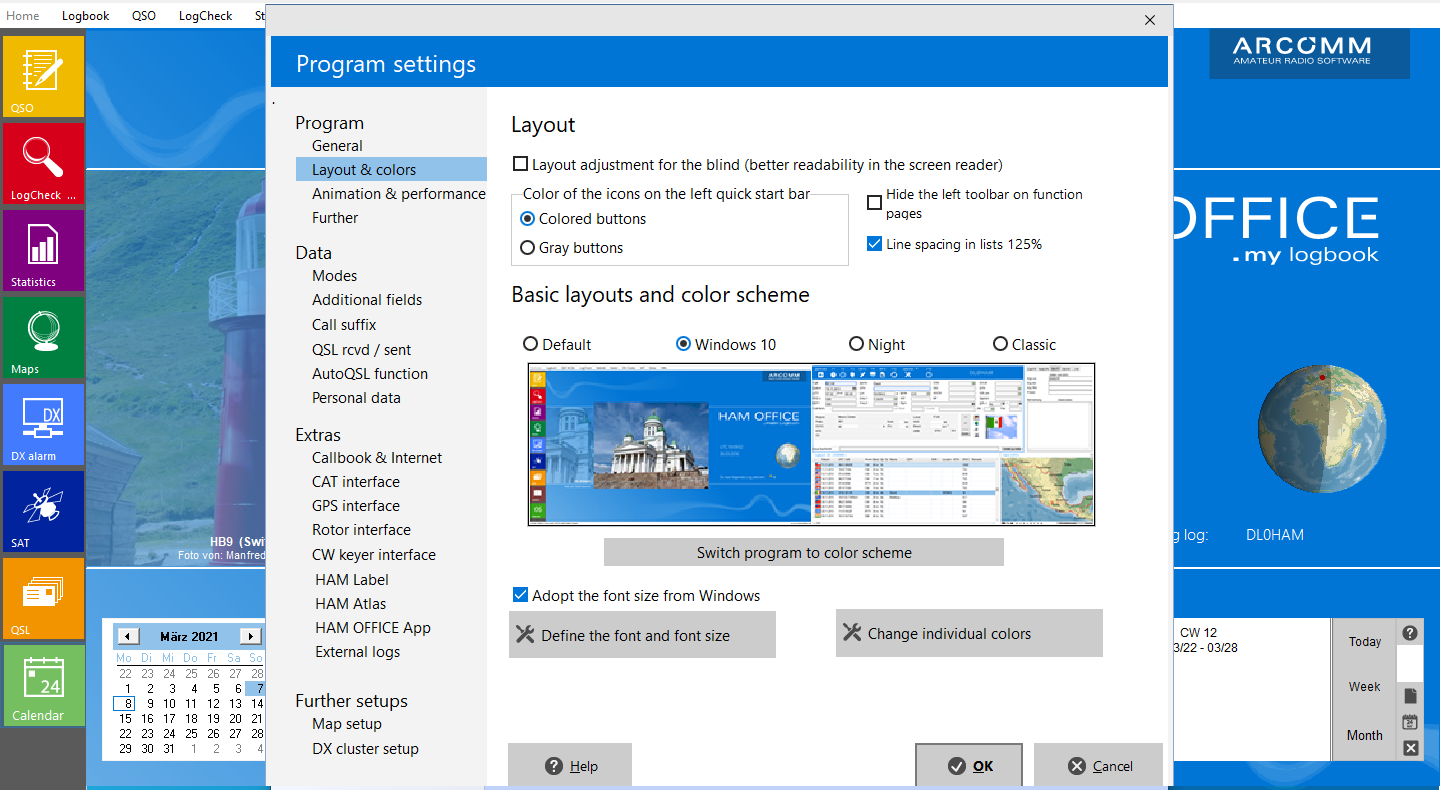
Task: Click Change individual colors button
Action: [x=969, y=633]
